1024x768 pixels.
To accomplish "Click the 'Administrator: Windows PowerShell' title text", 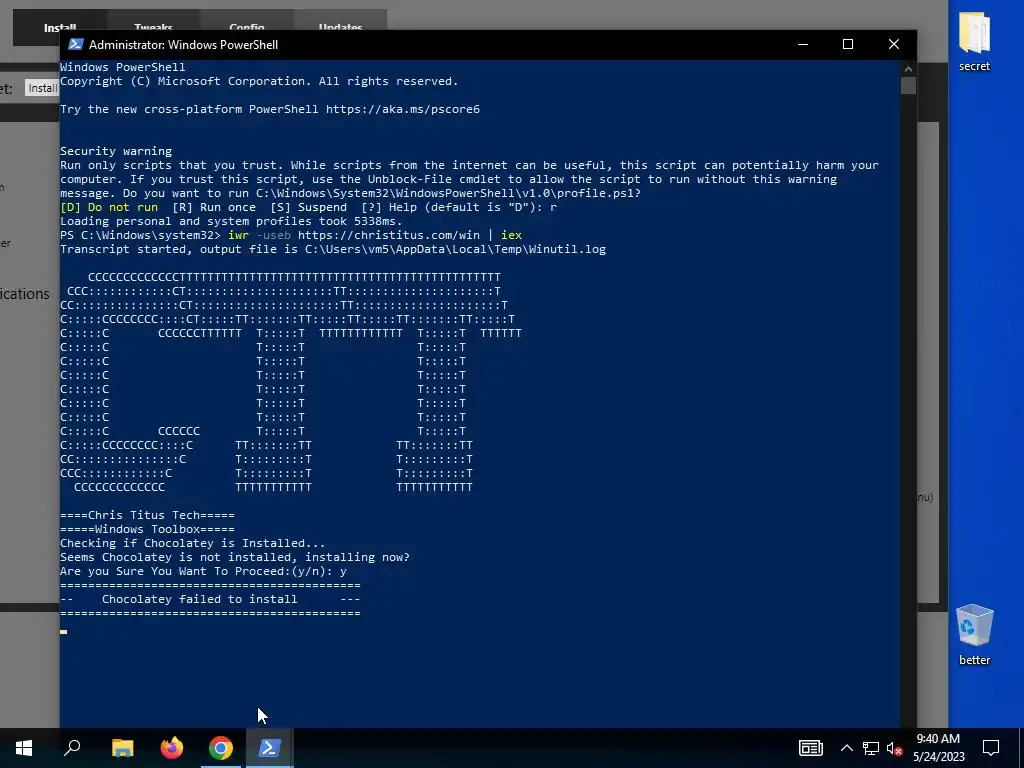I will [x=184, y=44].
